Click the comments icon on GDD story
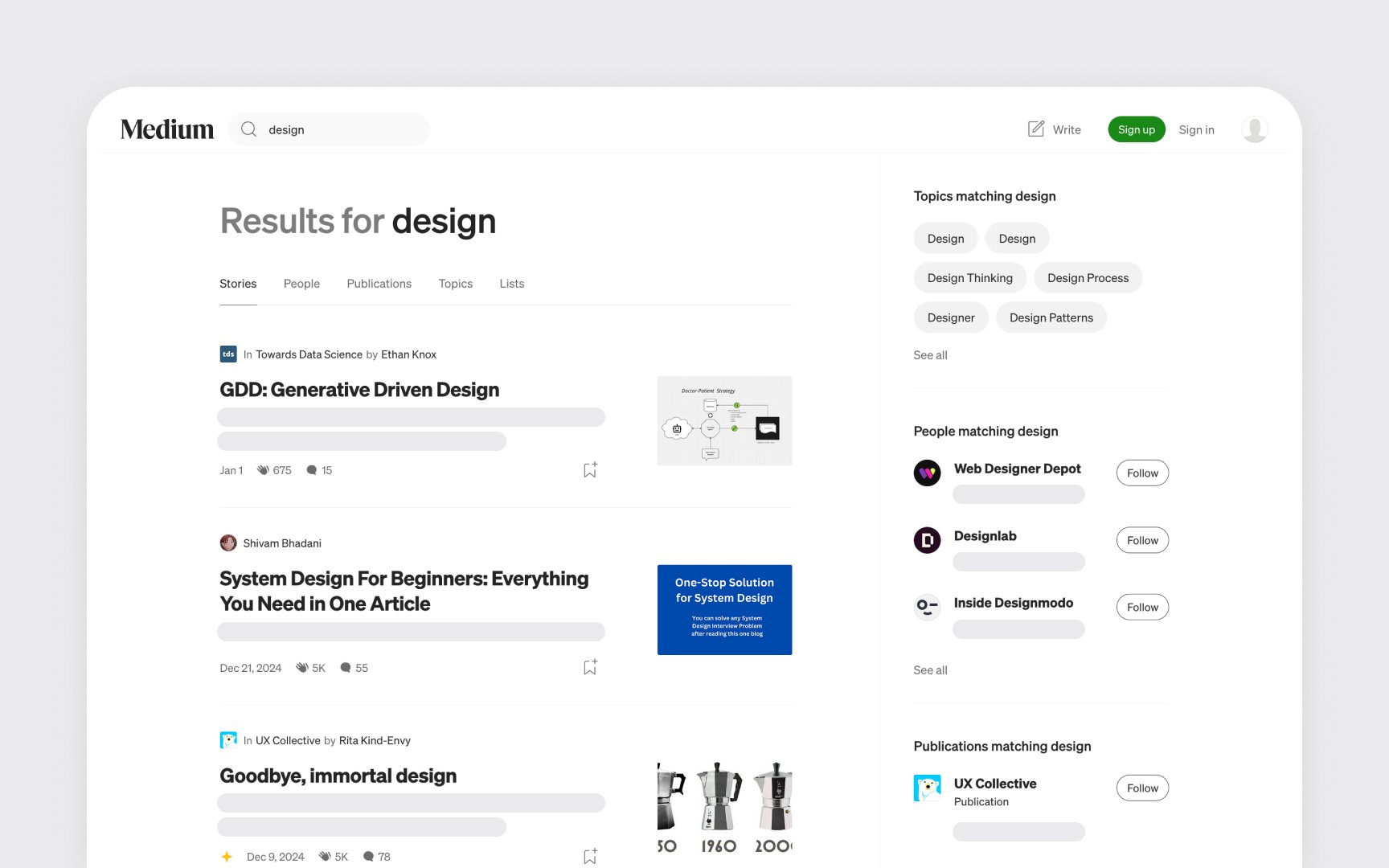Screen dimensions: 1389x868 (312, 470)
